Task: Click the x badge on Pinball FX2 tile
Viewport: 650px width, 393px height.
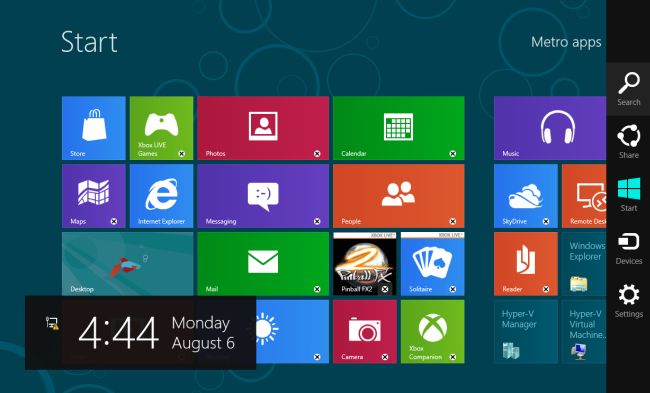Action: [x=385, y=289]
